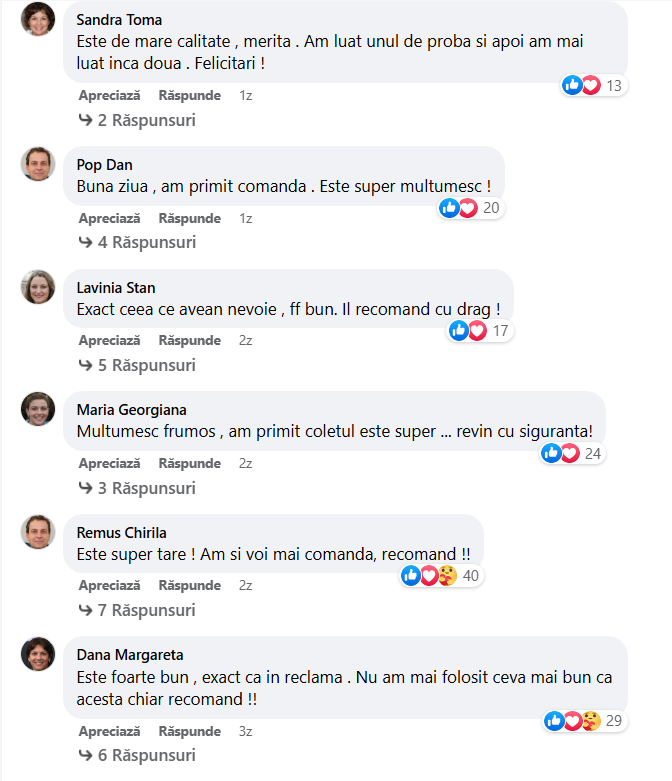Open Remus Chirila's profile photo
The height and width of the screenshot is (781, 672).
pyautogui.click(x=38, y=532)
